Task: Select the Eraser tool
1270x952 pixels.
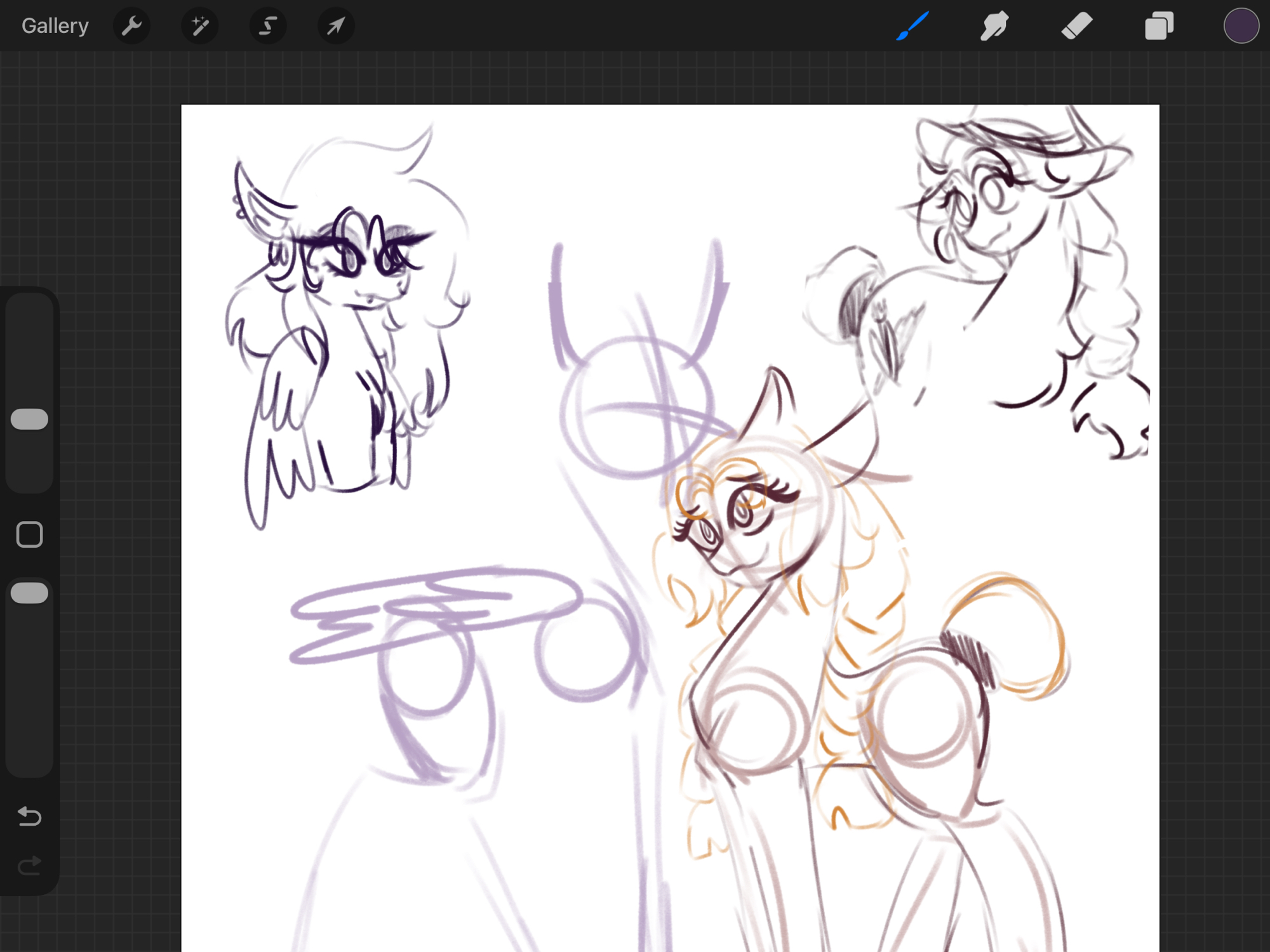Action: coord(1077,26)
